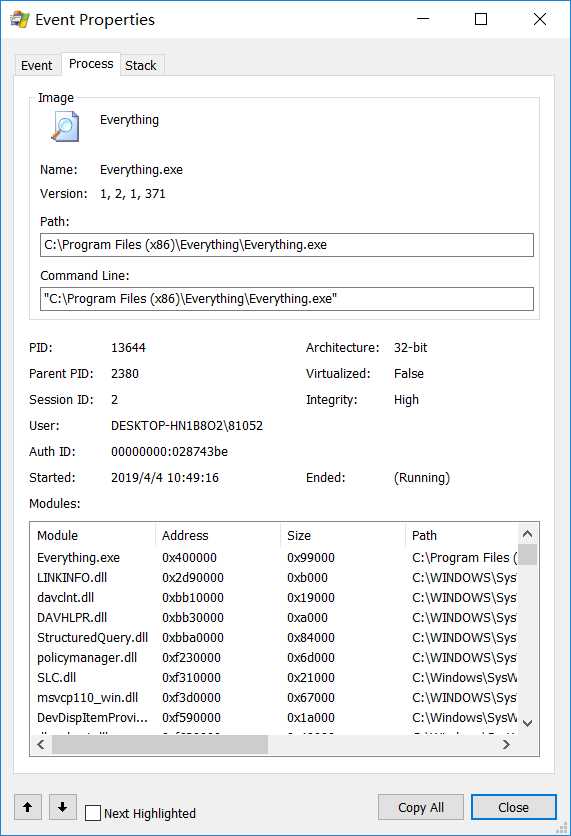Click the Integrity value High
The width and height of the screenshot is (571, 836).
point(406,400)
